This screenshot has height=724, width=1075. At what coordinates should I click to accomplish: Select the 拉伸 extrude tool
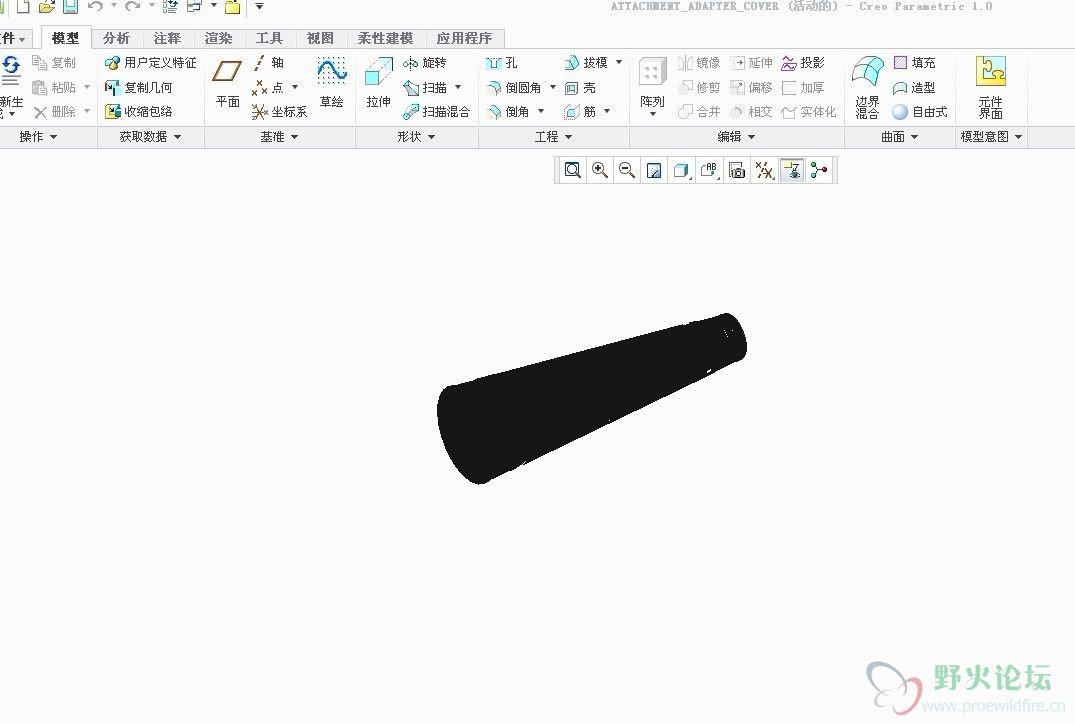pyautogui.click(x=378, y=83)
